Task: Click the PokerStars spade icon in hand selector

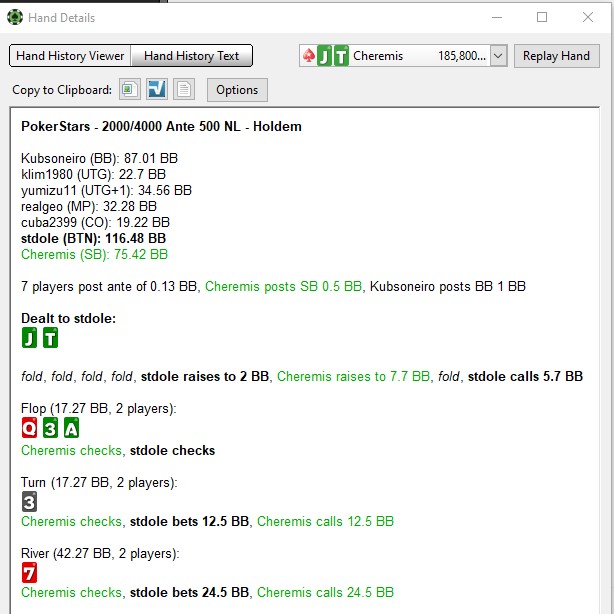Action: coord(309,56)
